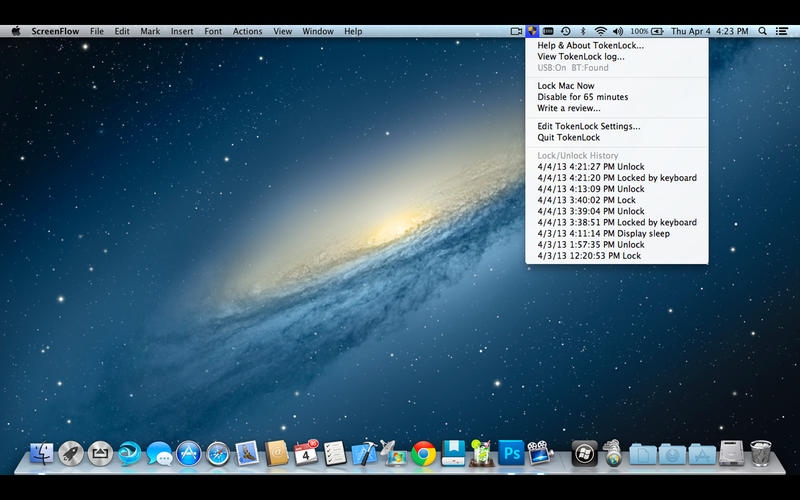Screen dimensions: 800x500
Task: Click "Write a review..." entry
Action: [568, 108]
